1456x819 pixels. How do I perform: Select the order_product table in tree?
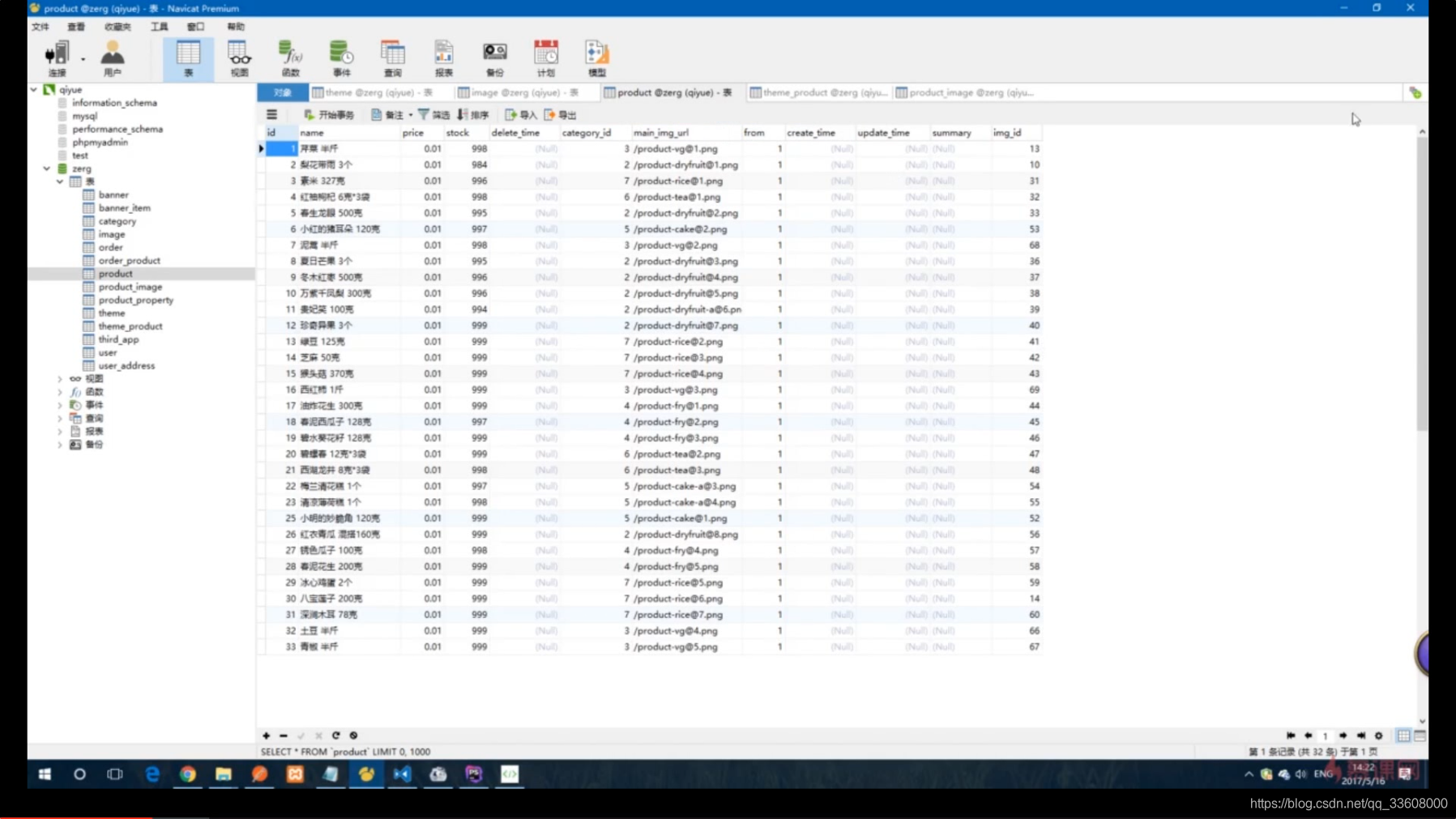(x=129, y=260)
